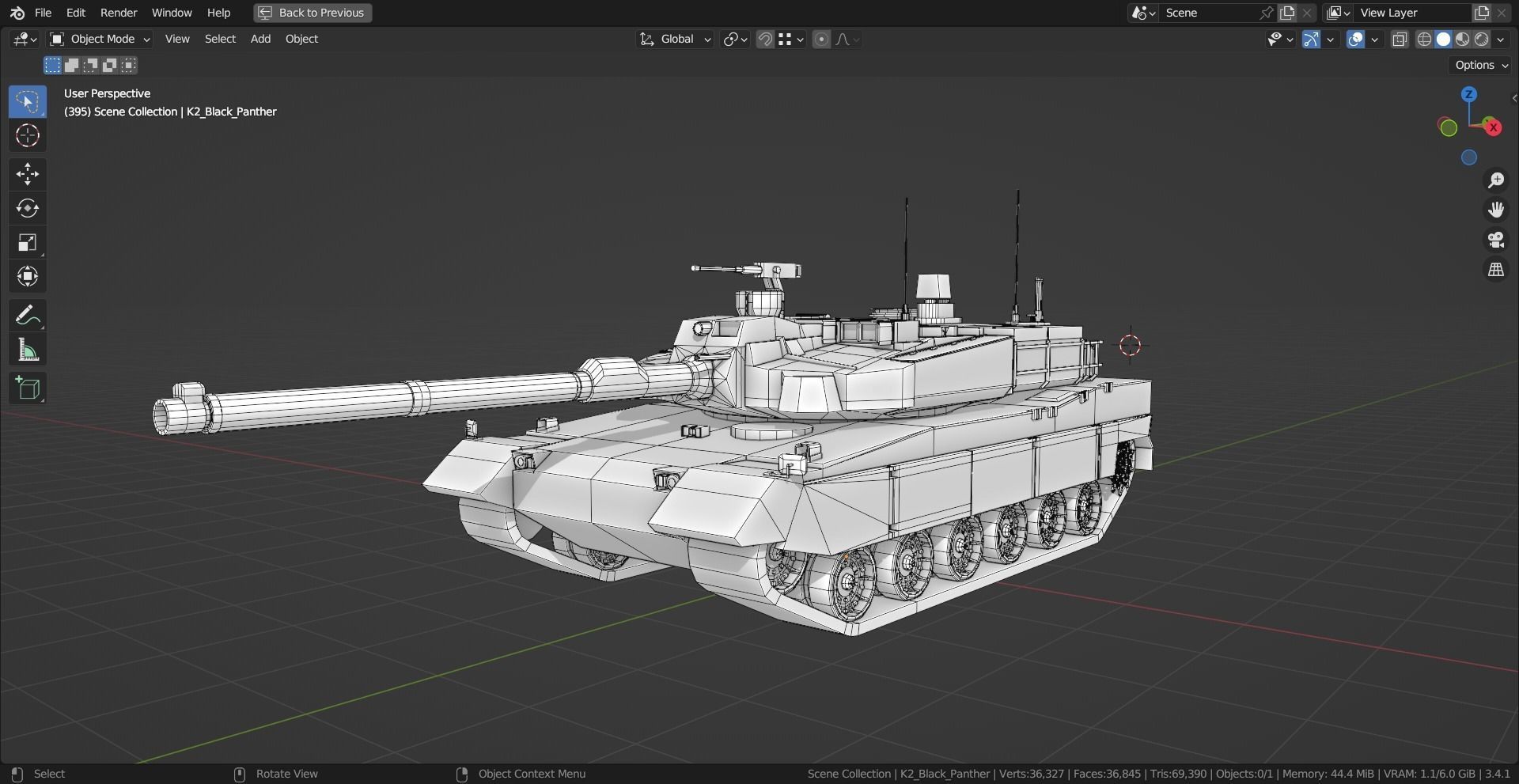
Task: Switch to Material Preview shading
Action: click(x=1463, y=39)
